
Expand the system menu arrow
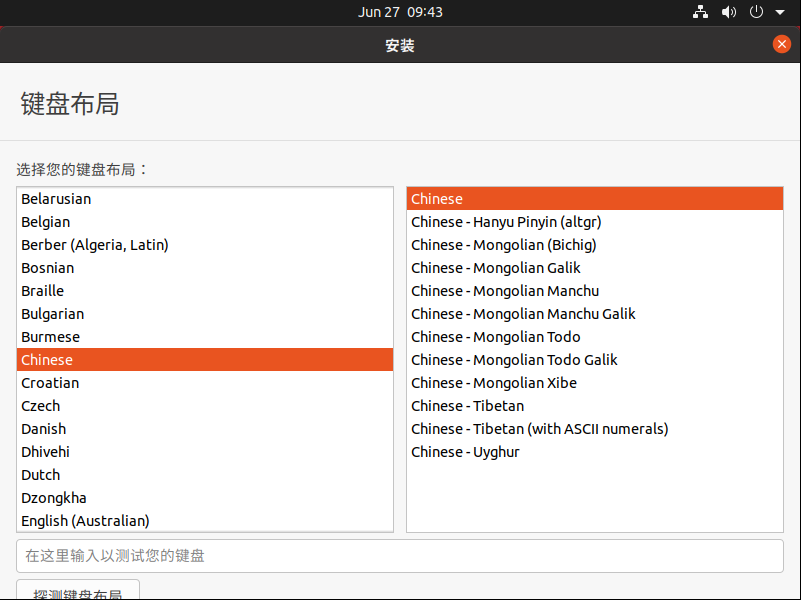tap(780, 13)
